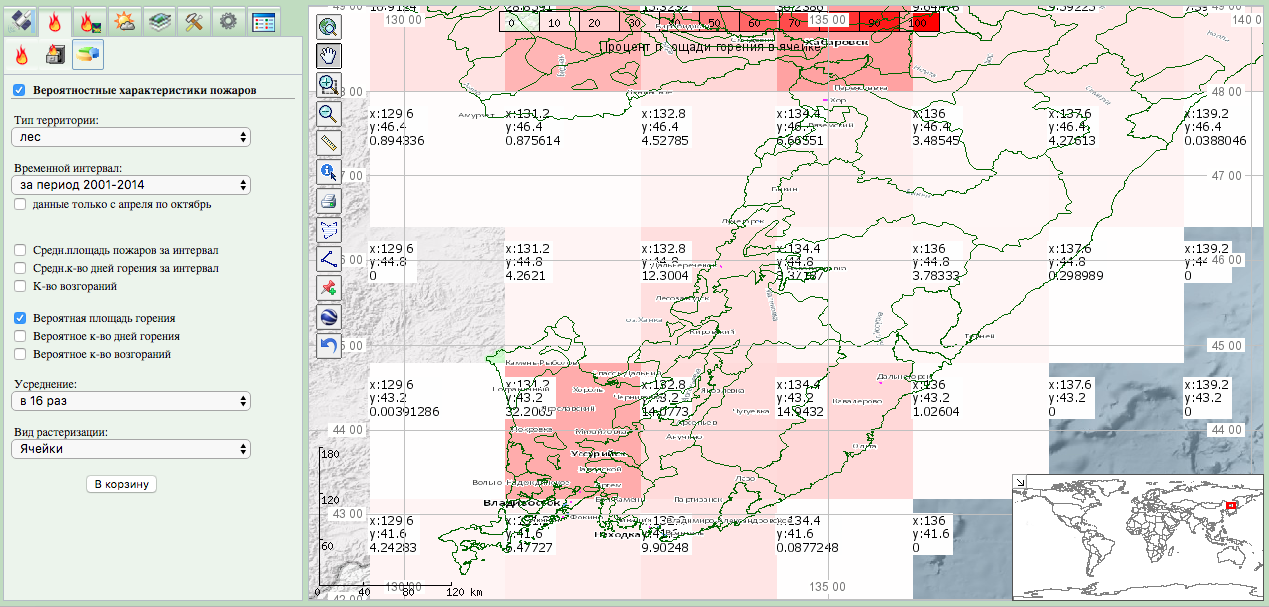This screenshot has height=607, width=1269.
Task: Open map in Google Earth globe icon
Action: [328, 317]
